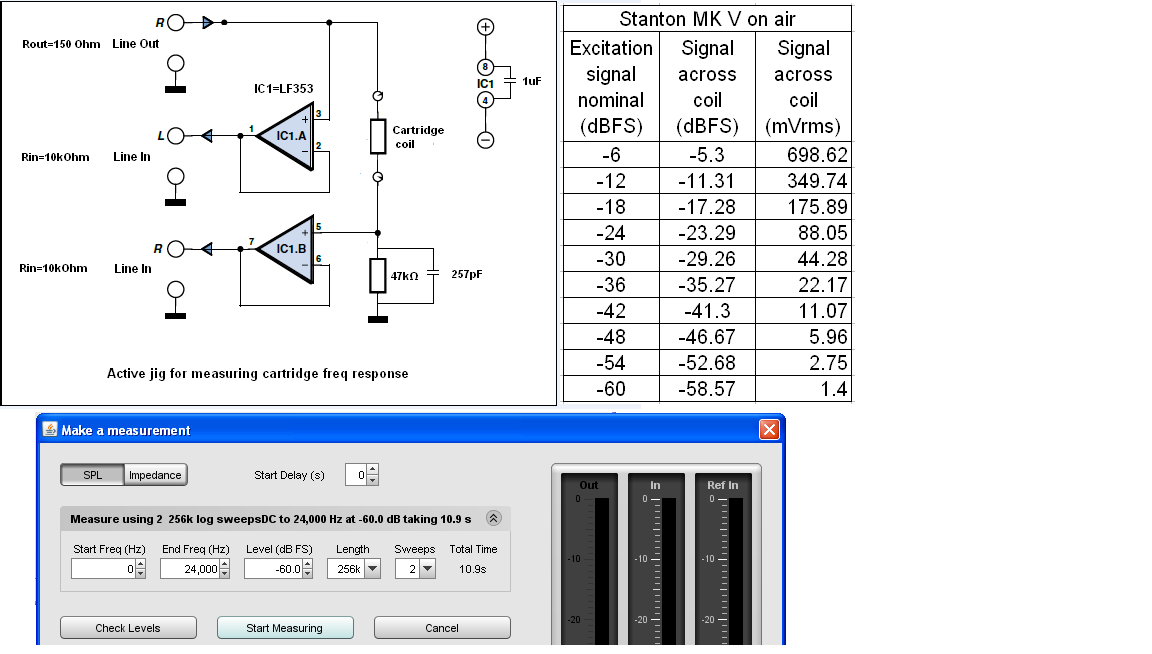
Task: Click the Out level meter
Action: [588, 560]
